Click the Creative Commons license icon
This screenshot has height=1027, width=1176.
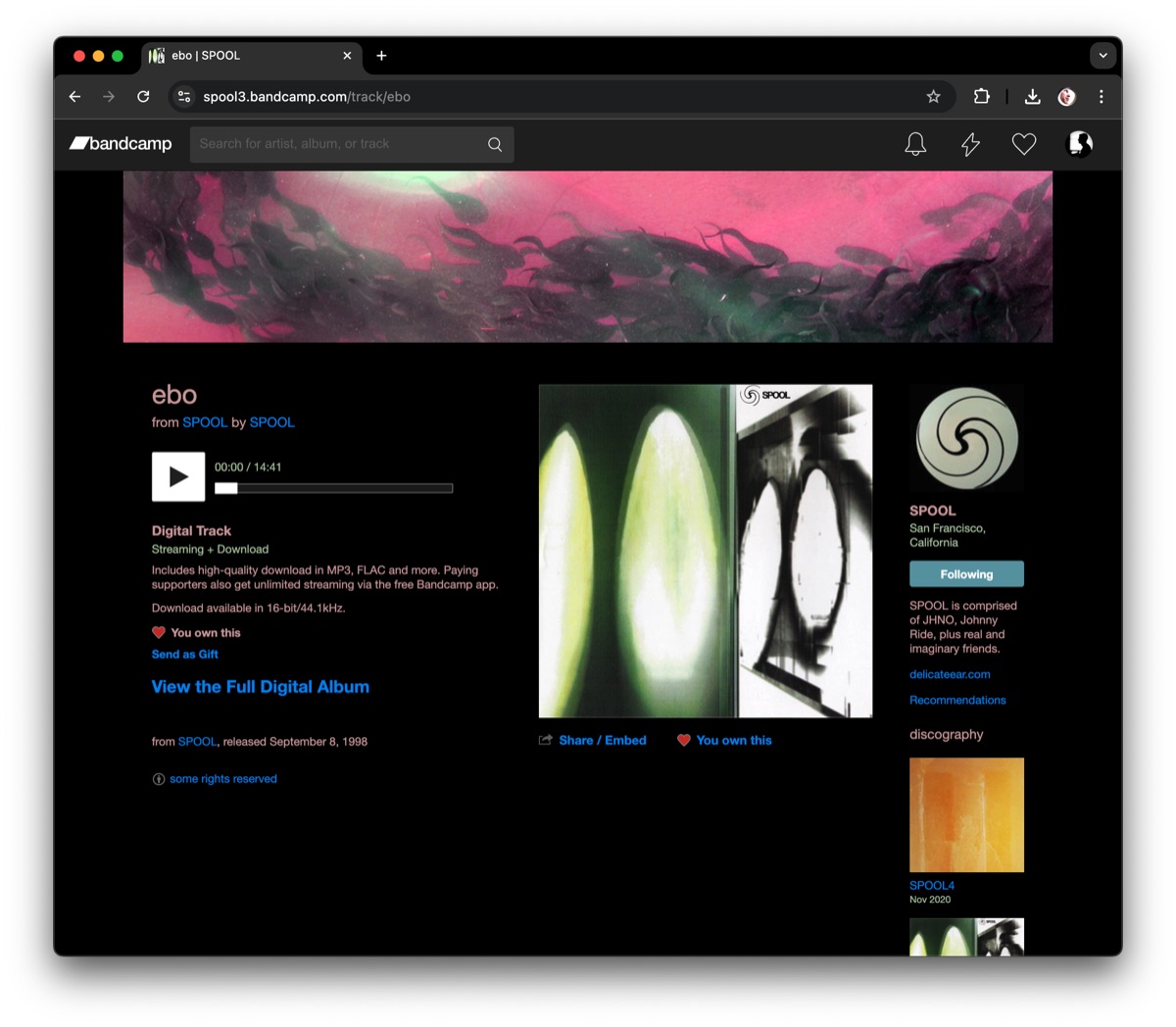[x=159, y=779]
